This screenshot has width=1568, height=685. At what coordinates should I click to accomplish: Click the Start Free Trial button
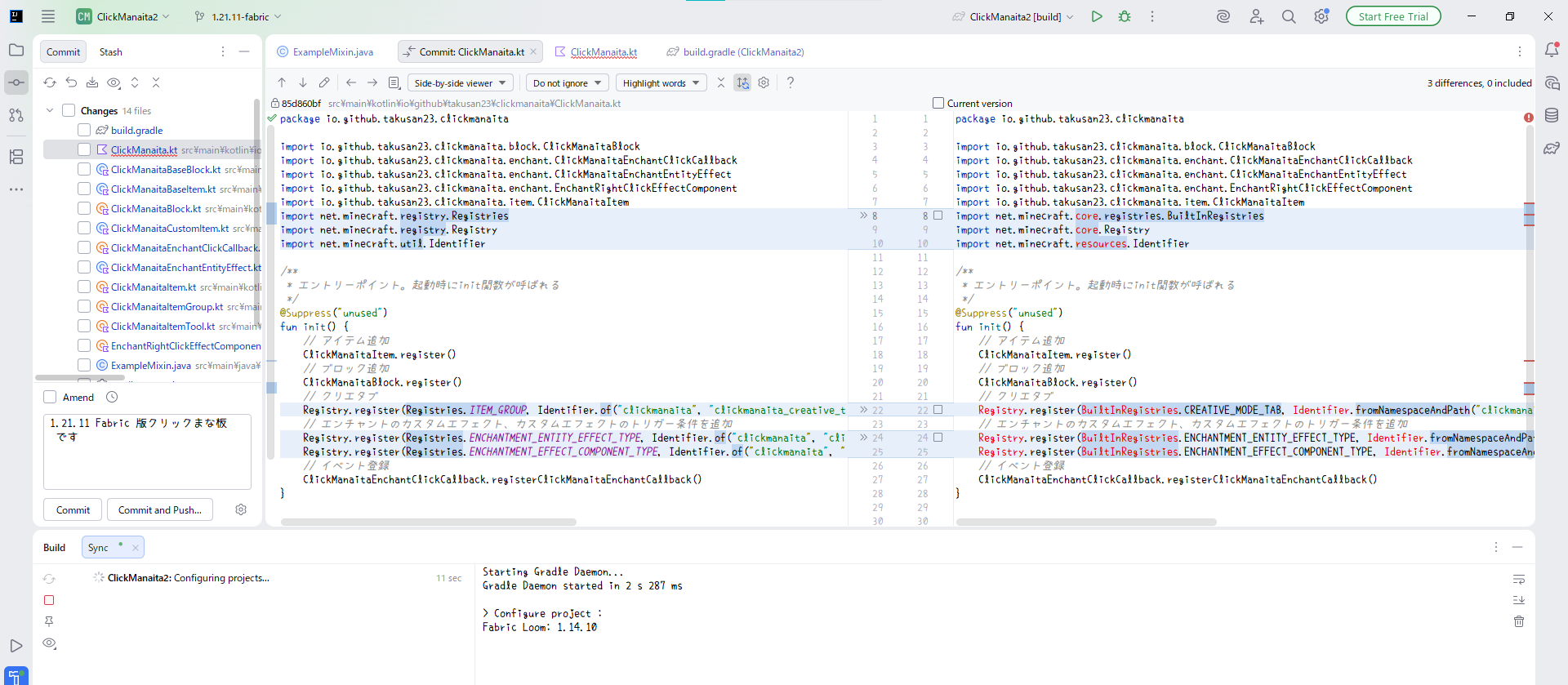pyautogui.click(x=1392, y=16)
